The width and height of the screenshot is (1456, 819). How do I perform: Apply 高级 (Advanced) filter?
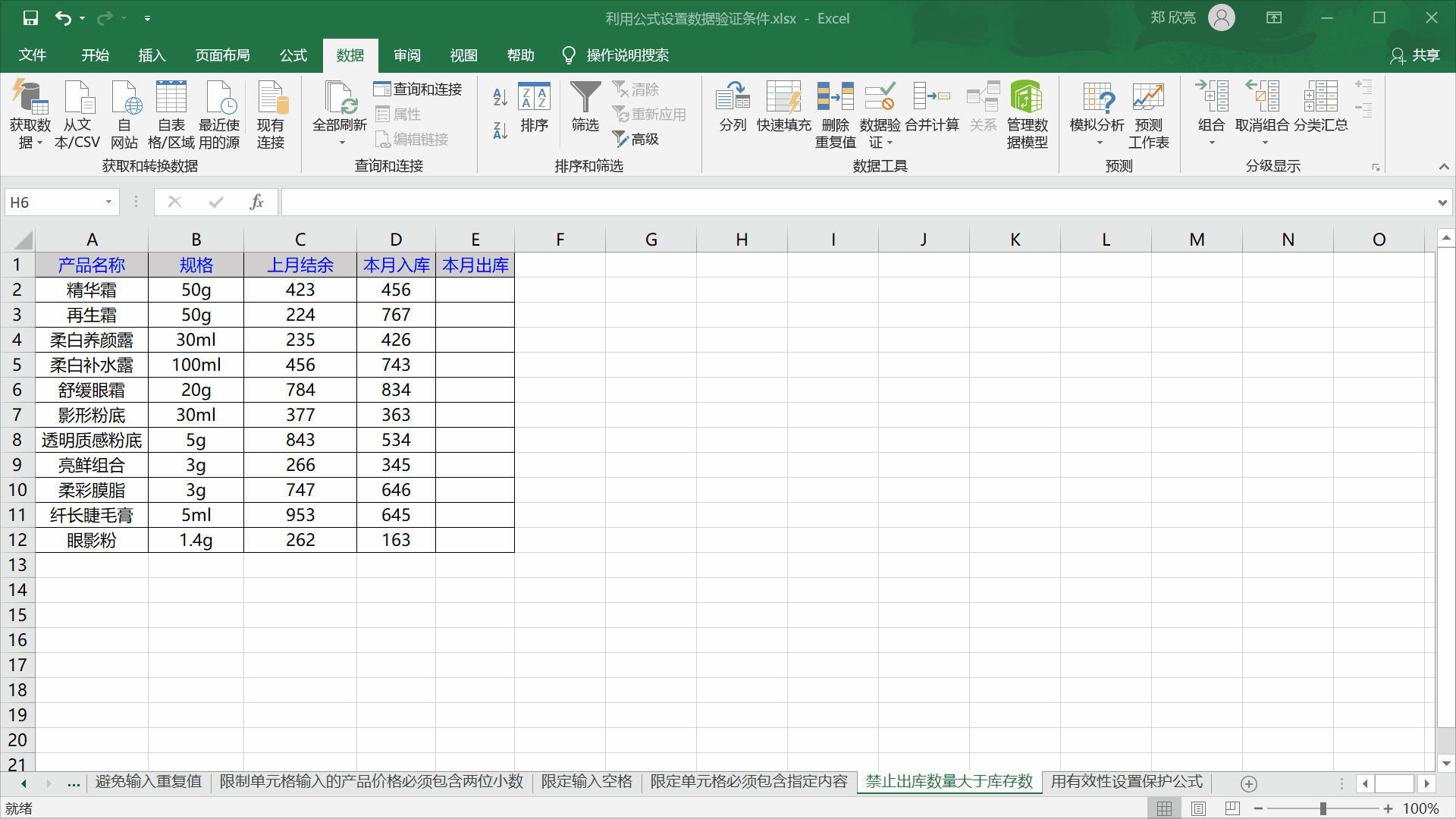[x=635, y=139]
